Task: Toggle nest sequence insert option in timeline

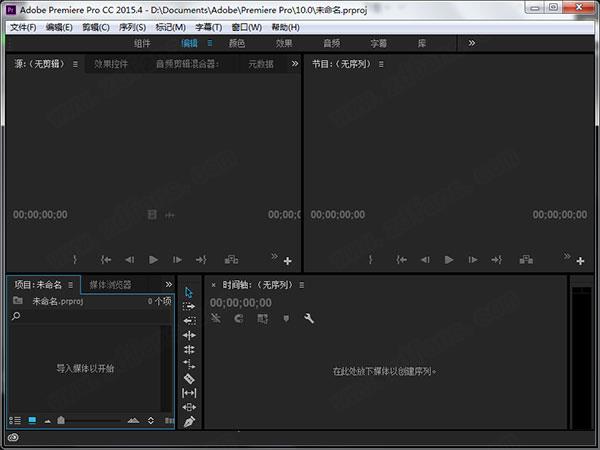Action: click(216, 318)
